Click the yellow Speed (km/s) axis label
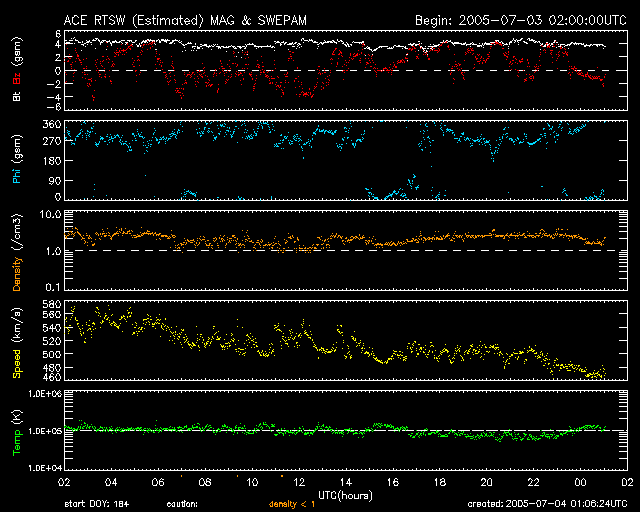The image size is (640, 512). [15, 343]
